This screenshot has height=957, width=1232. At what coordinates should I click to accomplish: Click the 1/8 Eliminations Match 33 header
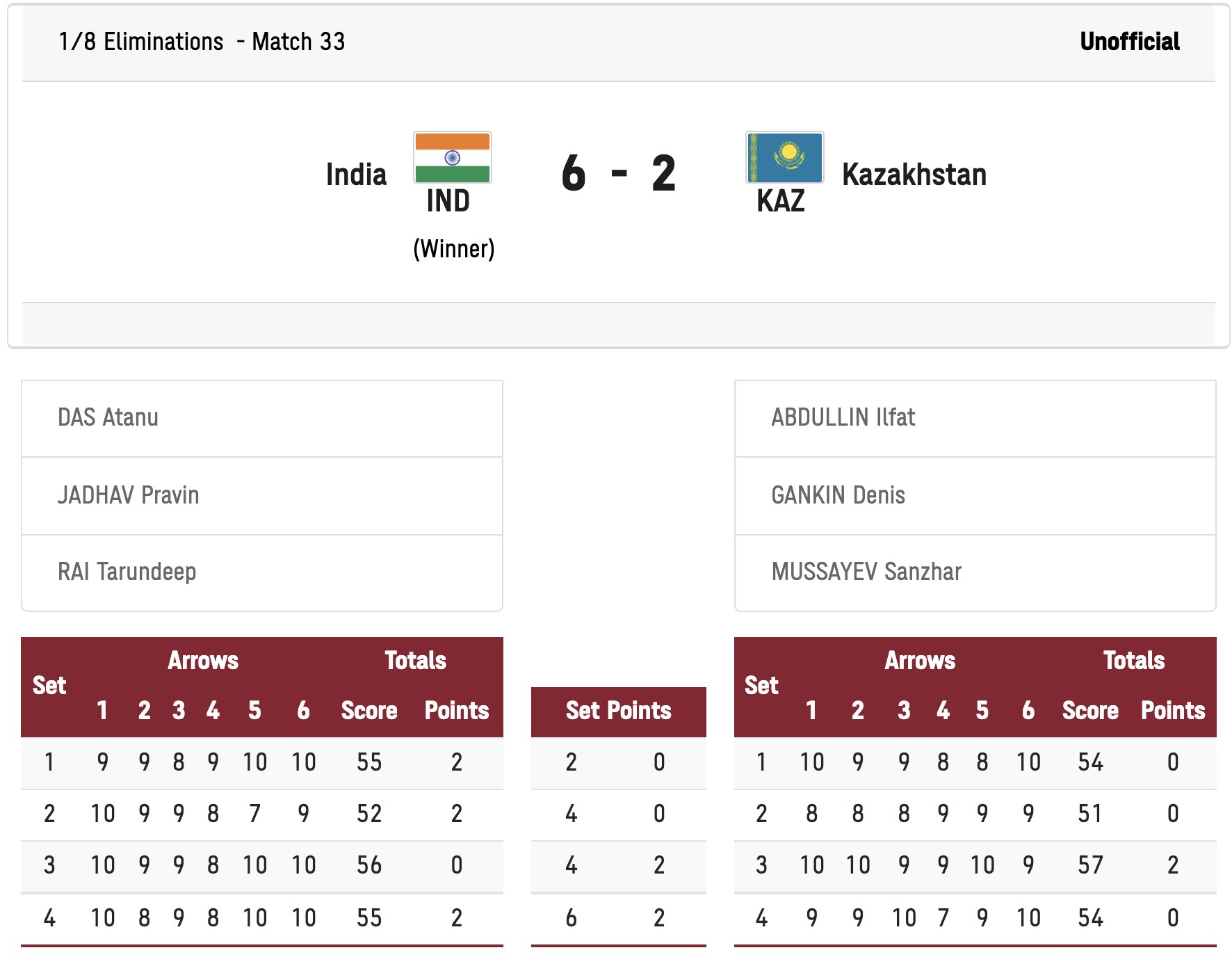pyautogui.click(x=202, y=42)
